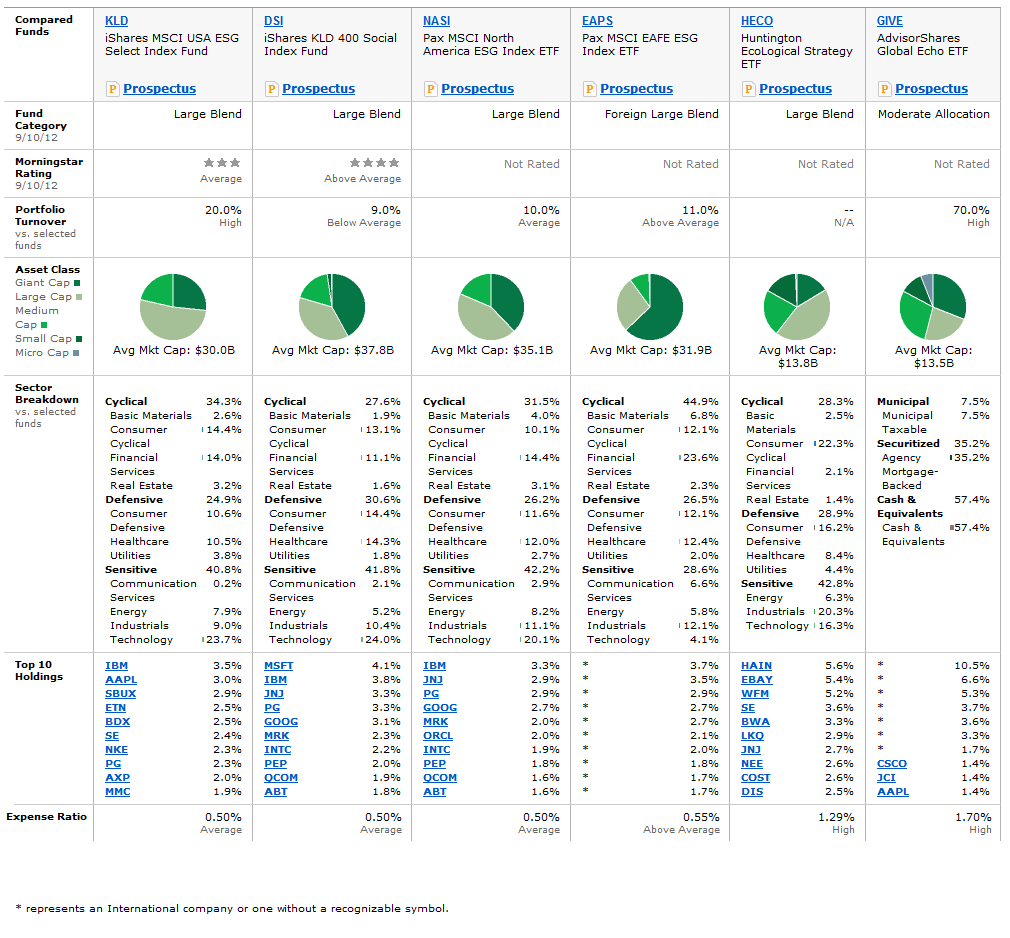
Task: Open the Prospectus link for Pax MSCI EAFE ESG
Action: tap(637, 89)
